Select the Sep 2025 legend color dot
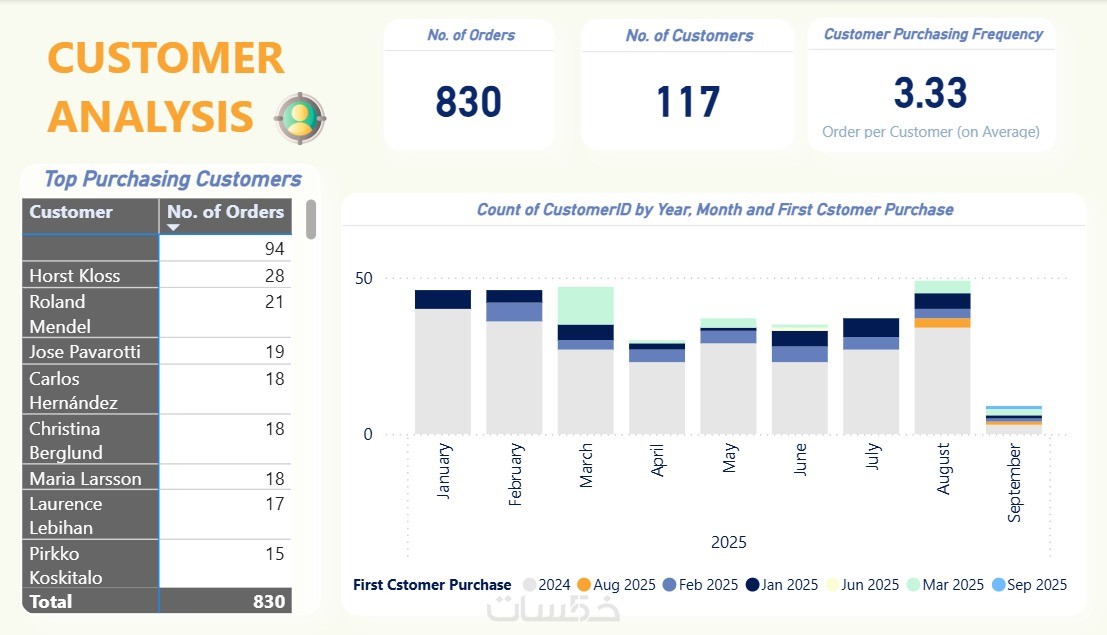This screenshot has height=635, width=1107. [x=998, y=585]
